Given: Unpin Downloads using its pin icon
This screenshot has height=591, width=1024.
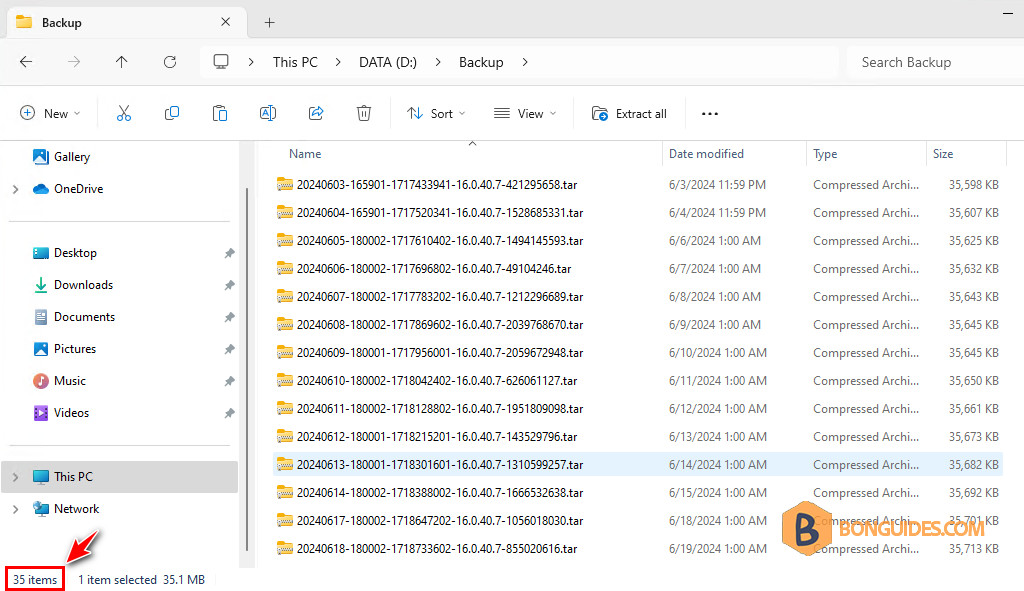Looking at the screenshot, I should [229, 285].
